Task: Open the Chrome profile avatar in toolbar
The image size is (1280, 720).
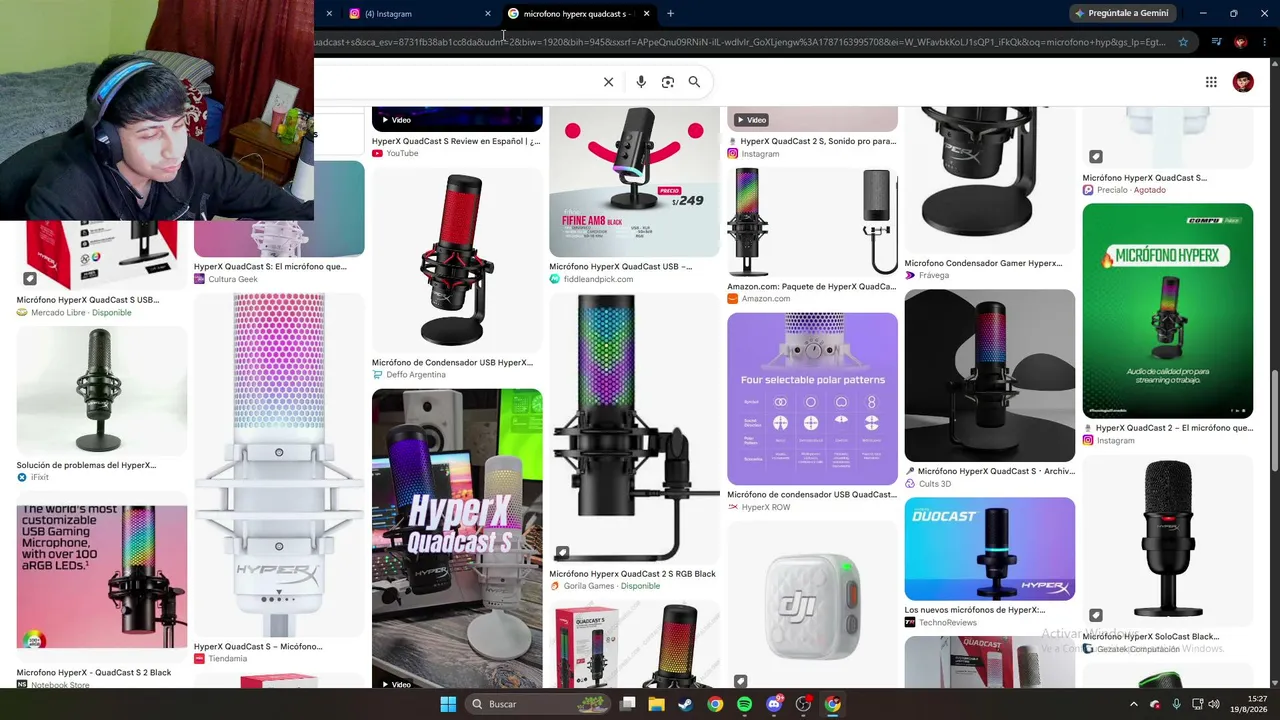Action: coord(1241,42)
